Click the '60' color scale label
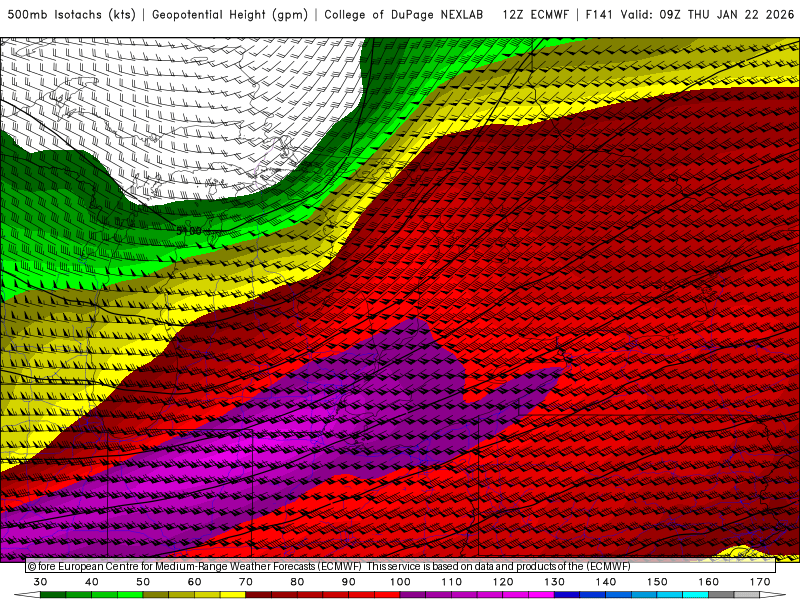The width and height of the screenshot is (800, 600). [194, 582]
